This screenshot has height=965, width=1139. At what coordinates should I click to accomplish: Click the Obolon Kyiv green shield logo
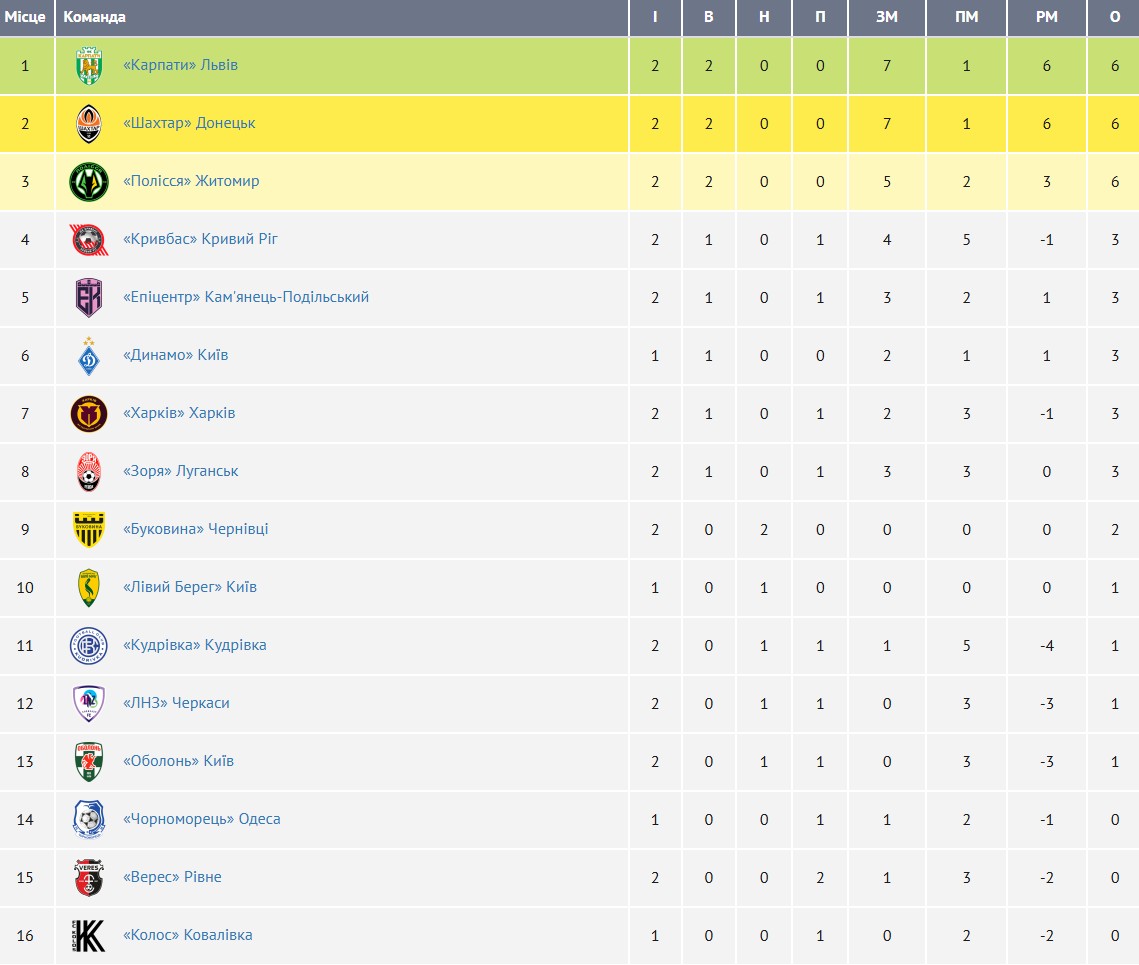[89, 762]
